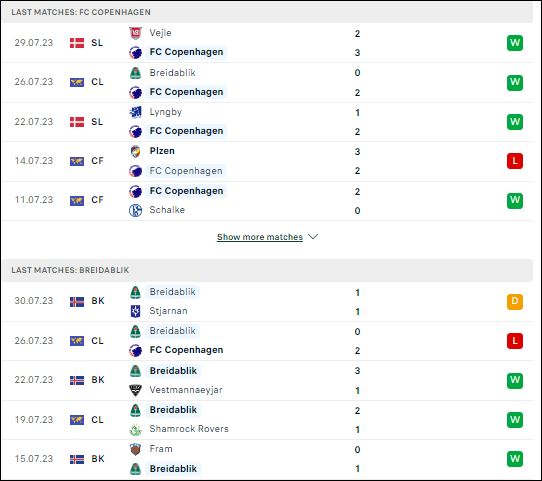Viewport: 542px width, 481px height.
Task: Select Plzen team name in 14.07.23 match
Action: (x=162, y=151)
